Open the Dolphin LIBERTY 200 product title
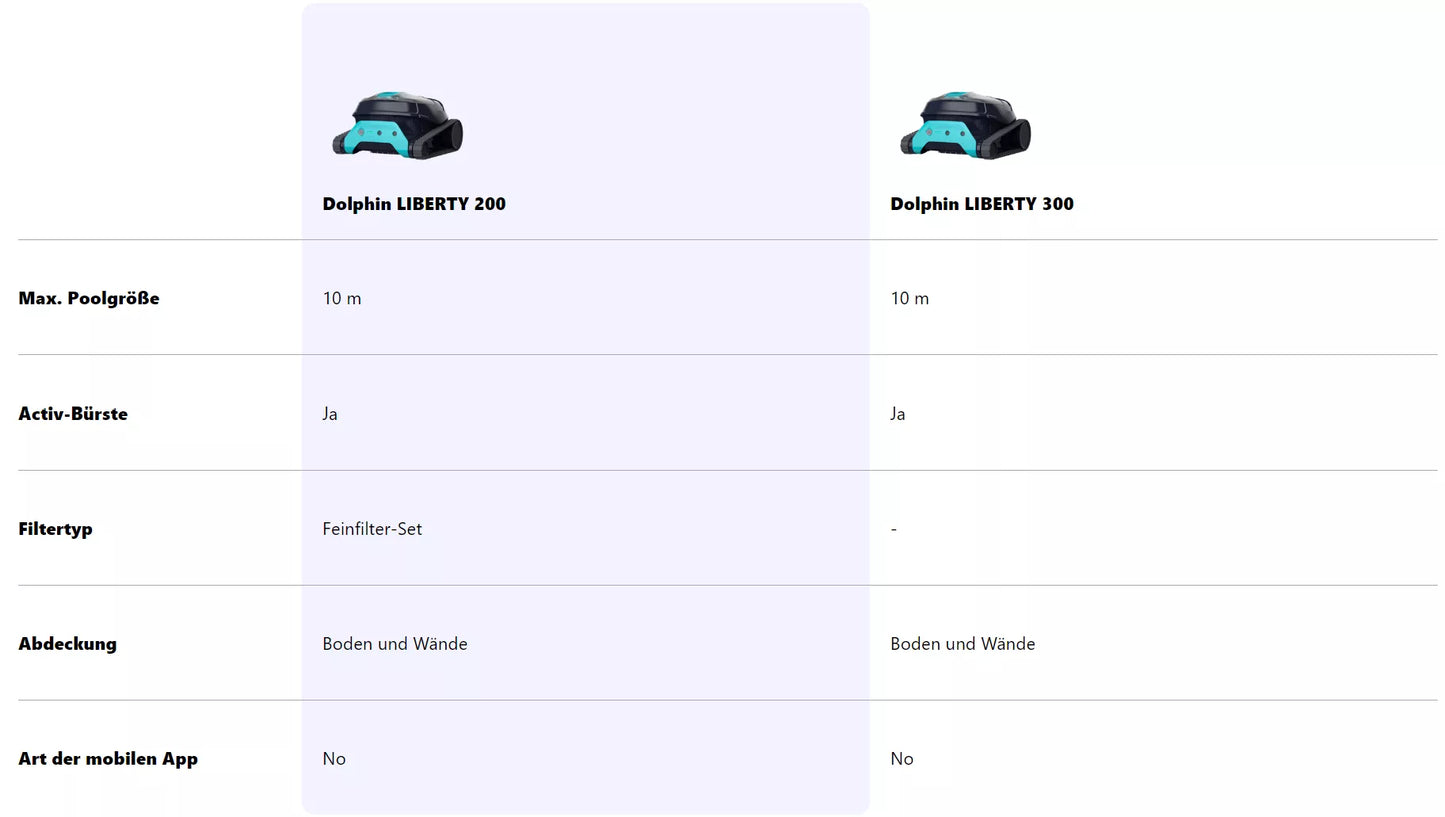Image resolution: width=1445 pixels, height=817 pixels. pyautogui.click(x=414, y=204)
